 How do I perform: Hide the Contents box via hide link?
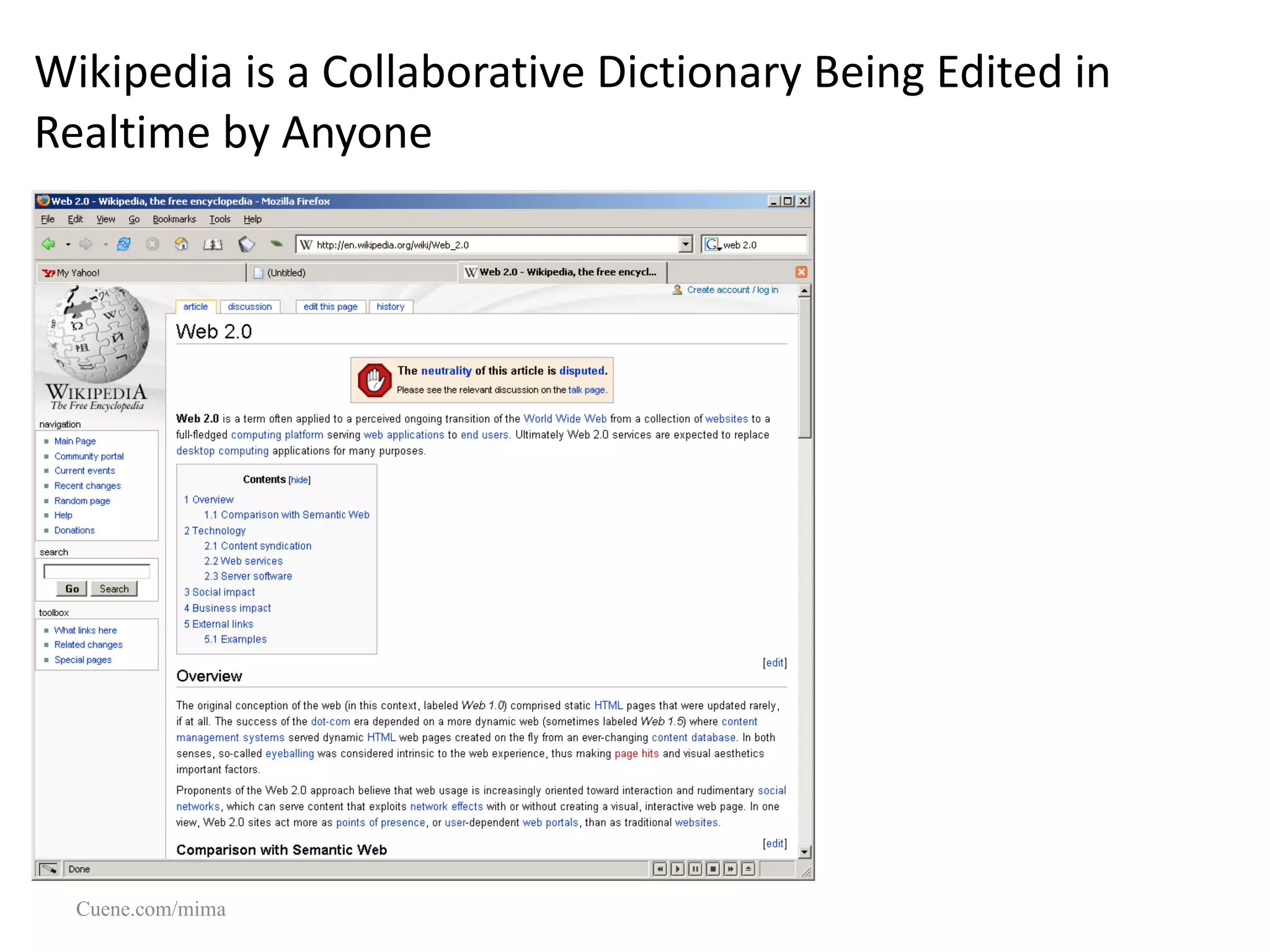(x=300, y=480)
